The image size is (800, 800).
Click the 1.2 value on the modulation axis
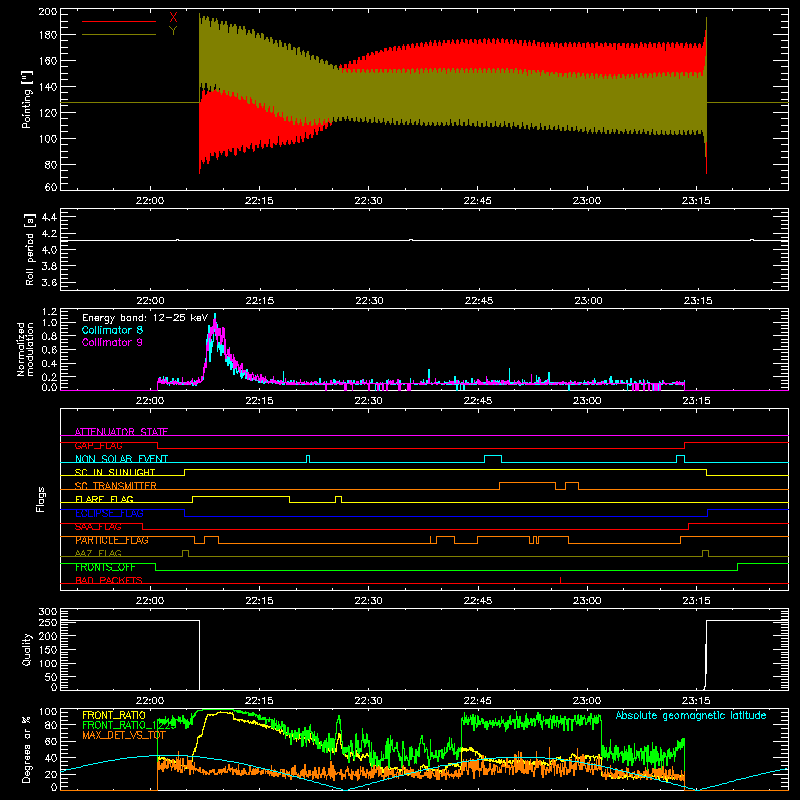(49, 312)
